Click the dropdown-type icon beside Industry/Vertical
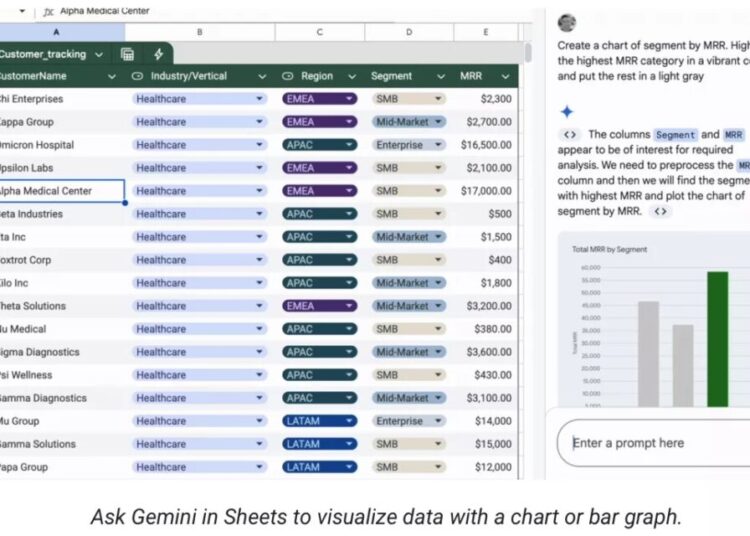Image resolution: width=750 pixels, height=536 pixels. [137, 76]
